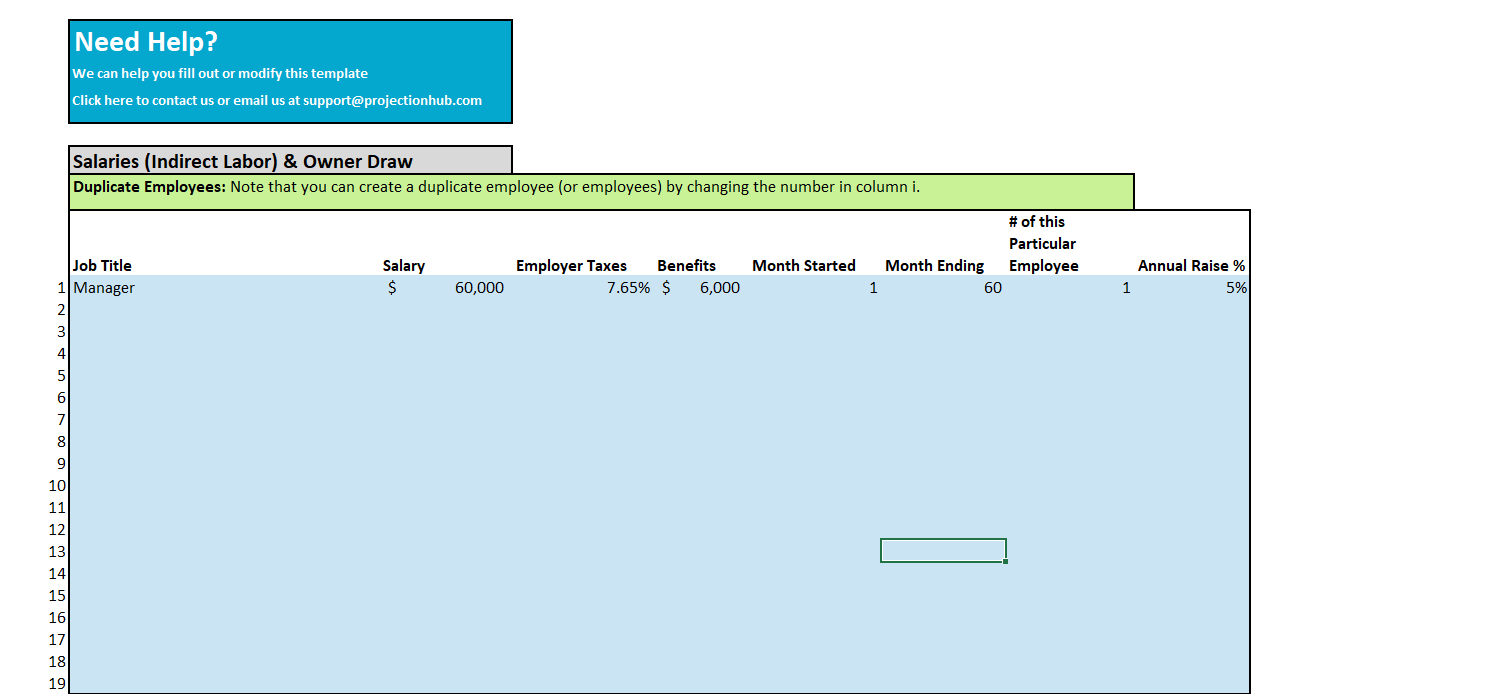The image size is (1506, 694).
Task: Select the Duplicate Employees note cell
Action: pos(601,191)
